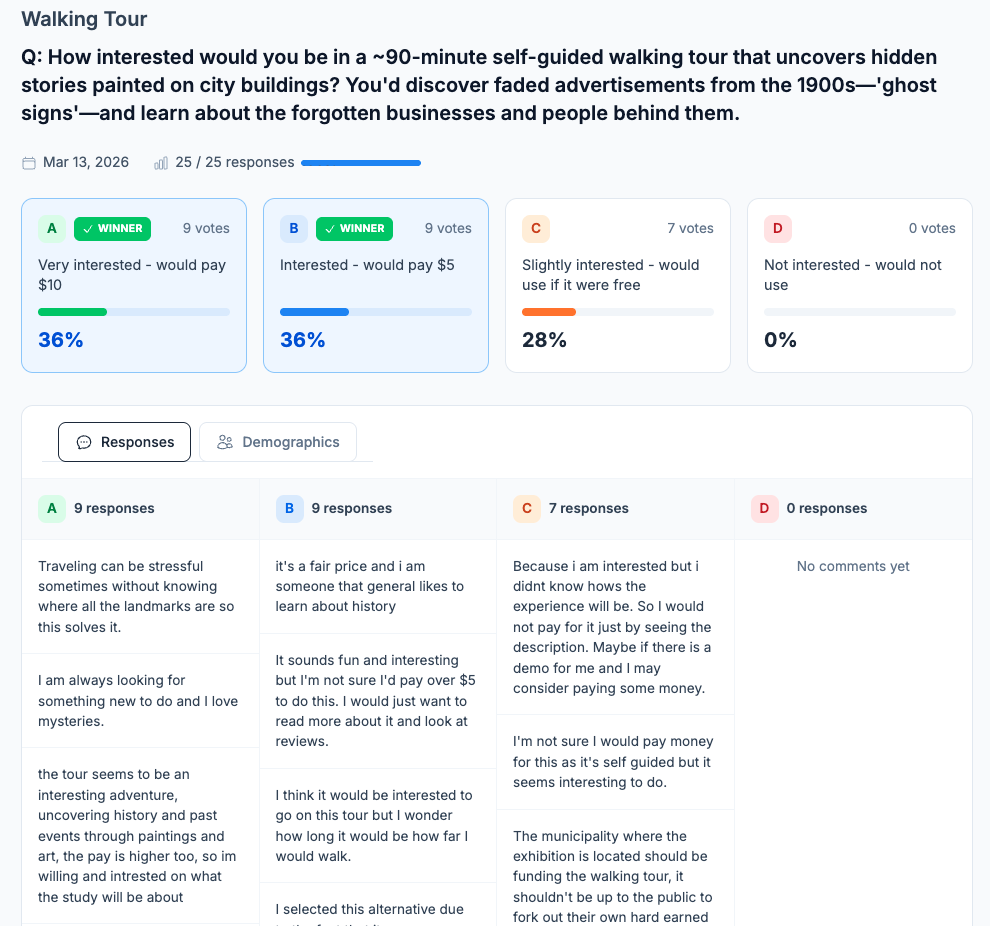Click the blue B badge on its option card
The image size is (990, 926).
coord(293,229)
